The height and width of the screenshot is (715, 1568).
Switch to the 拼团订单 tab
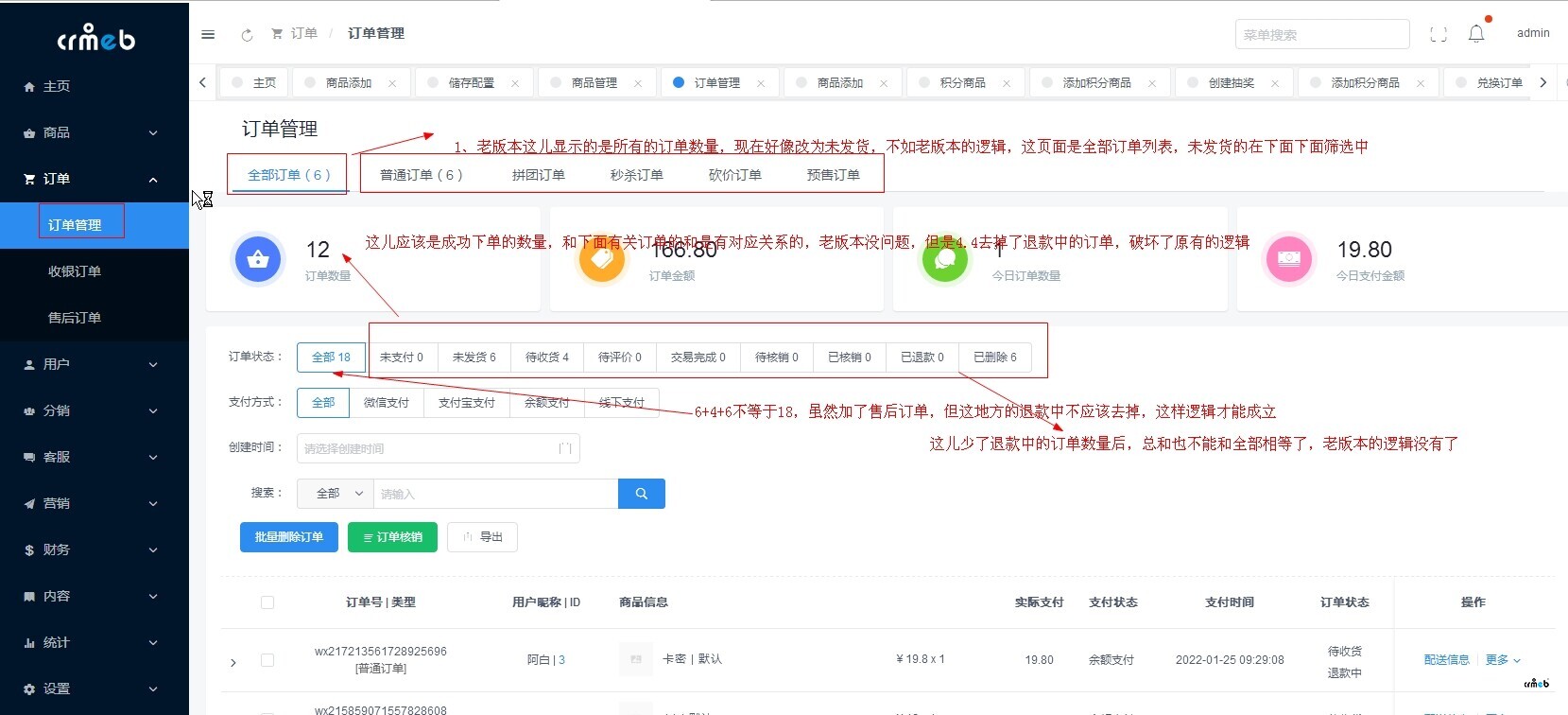538,175
